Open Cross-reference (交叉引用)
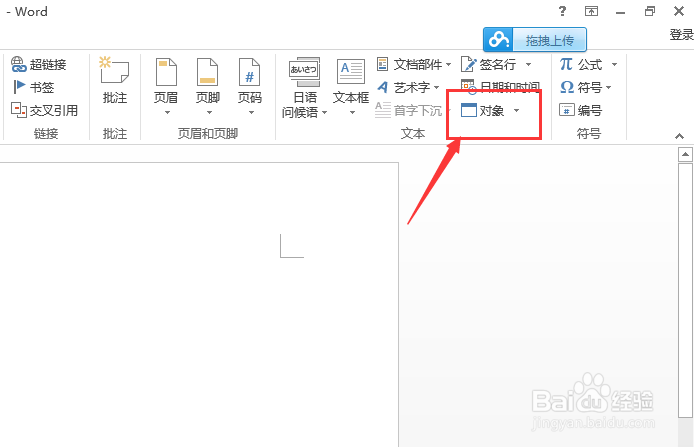 pyautogui.click(x=44, y=110)
